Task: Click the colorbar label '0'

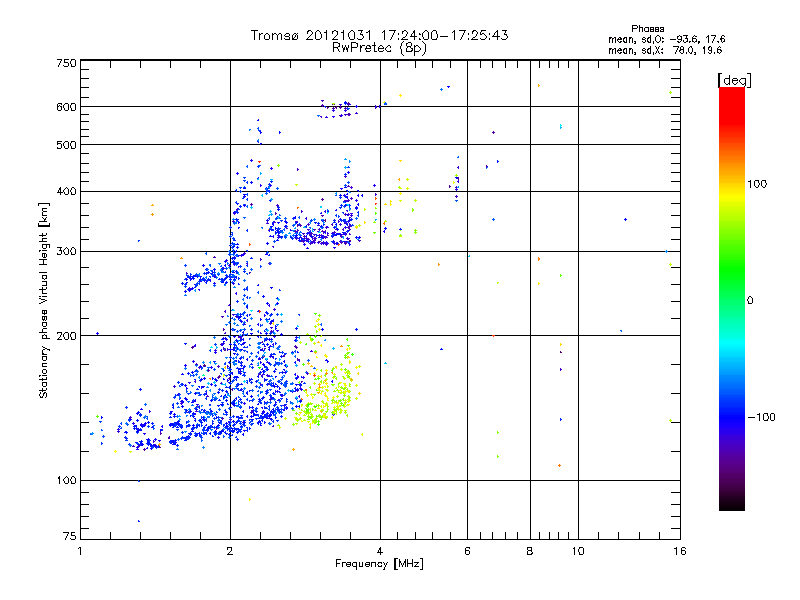Action: (749, 300)
